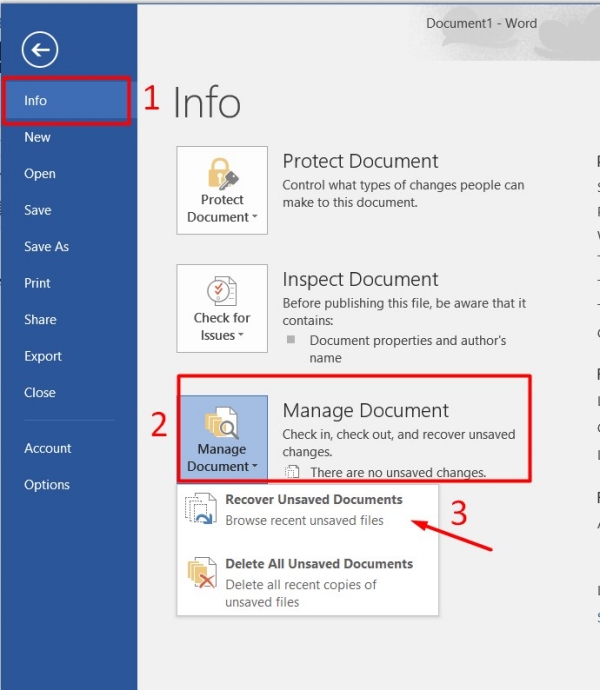Click the Delete All Unsaved Documents icon
600x690 pixels.
click(x=202, y=573)
